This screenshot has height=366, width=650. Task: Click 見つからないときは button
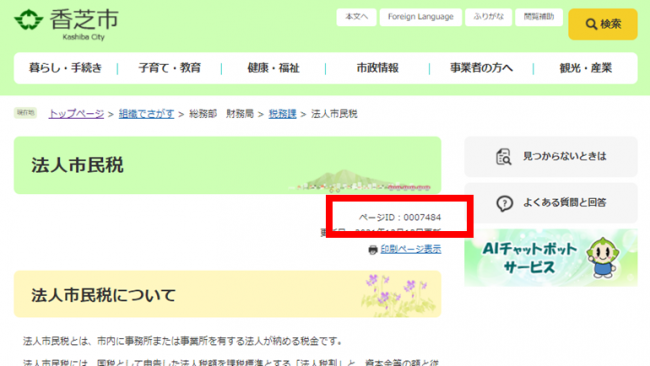tap(551, 157)
